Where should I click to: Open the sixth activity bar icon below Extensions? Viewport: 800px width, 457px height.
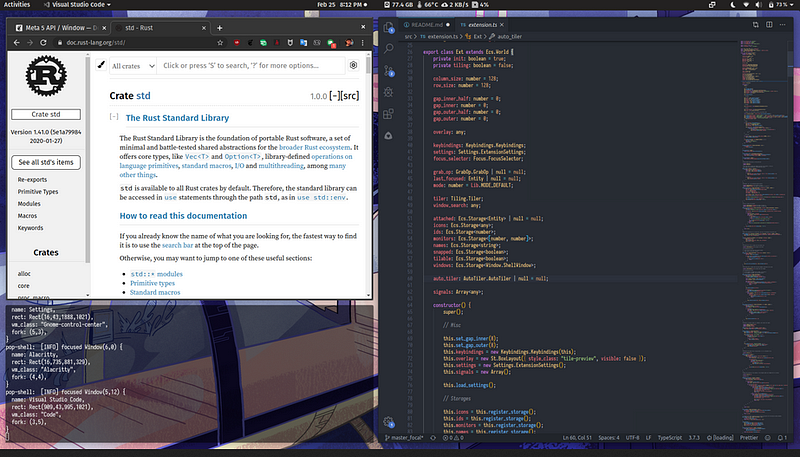click(x=388, y=136)
